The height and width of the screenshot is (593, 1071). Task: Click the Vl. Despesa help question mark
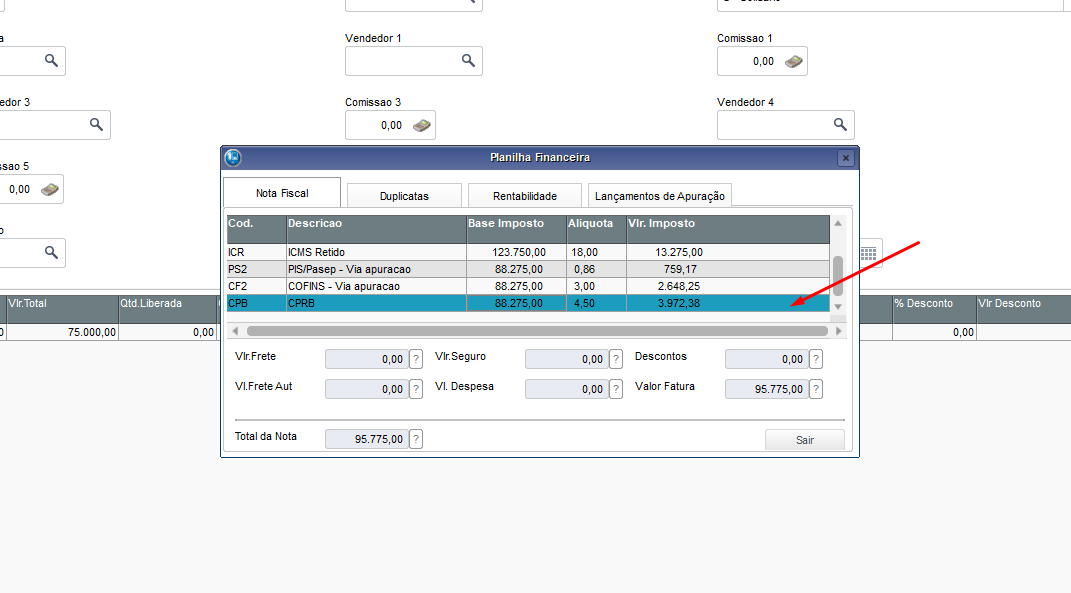[615, 389]
